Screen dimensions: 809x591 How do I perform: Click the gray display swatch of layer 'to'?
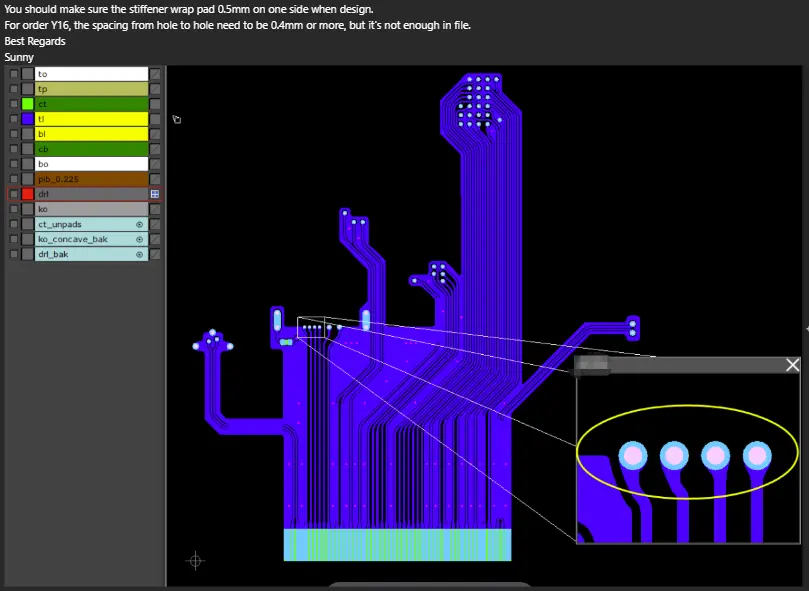coord(28,74)
